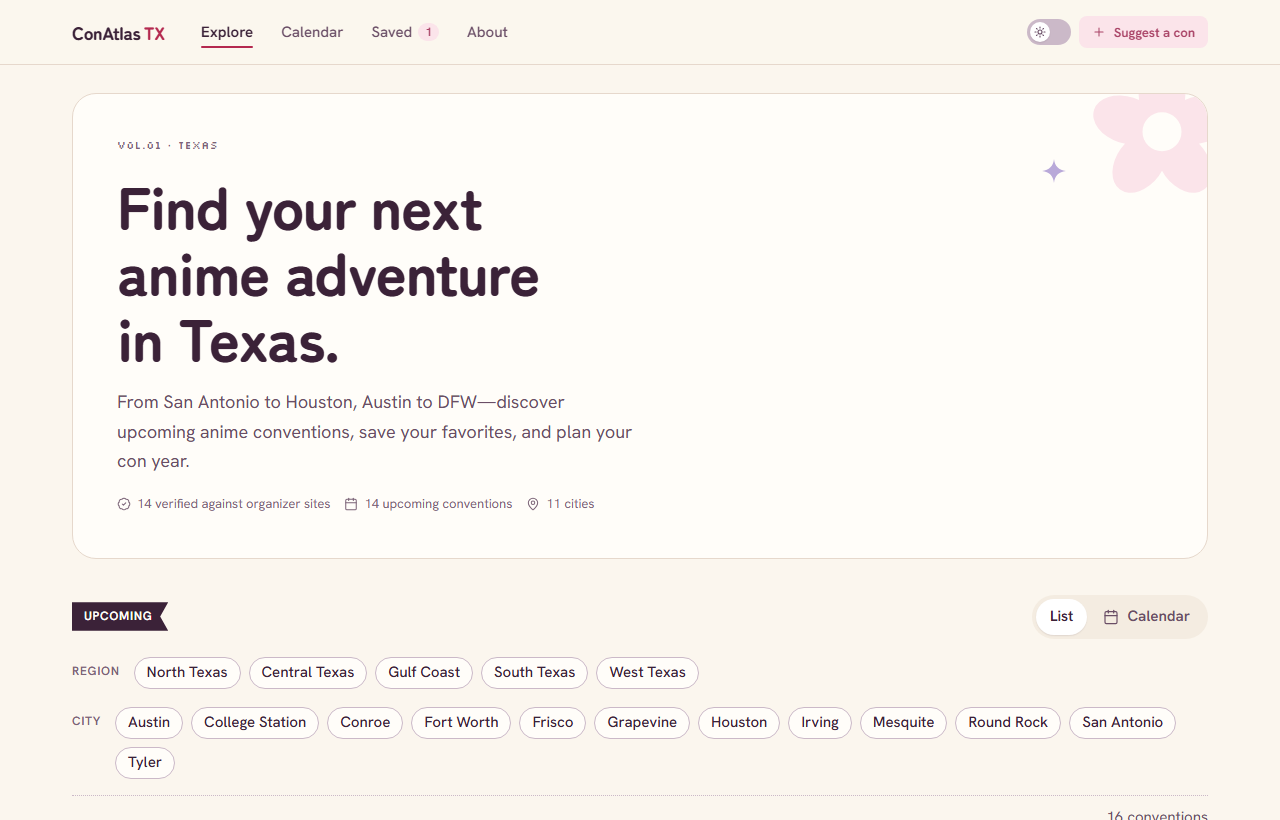
Task: Click the calendar icon in view switcher
Action: click(1111, 617)
